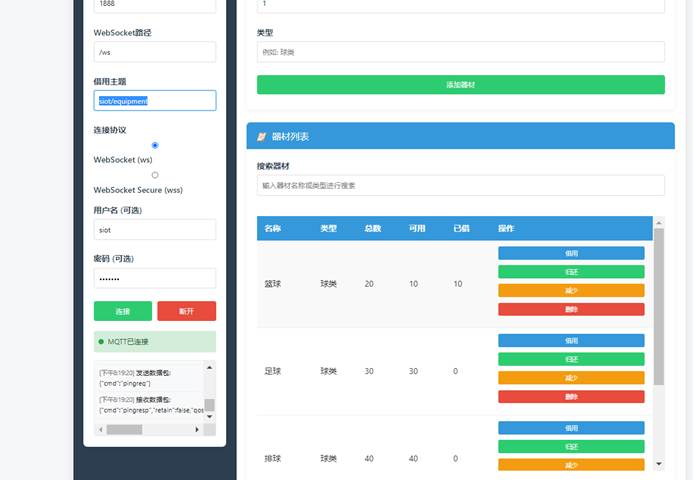Click the log box scroll-up arrow

pos(209,369)
